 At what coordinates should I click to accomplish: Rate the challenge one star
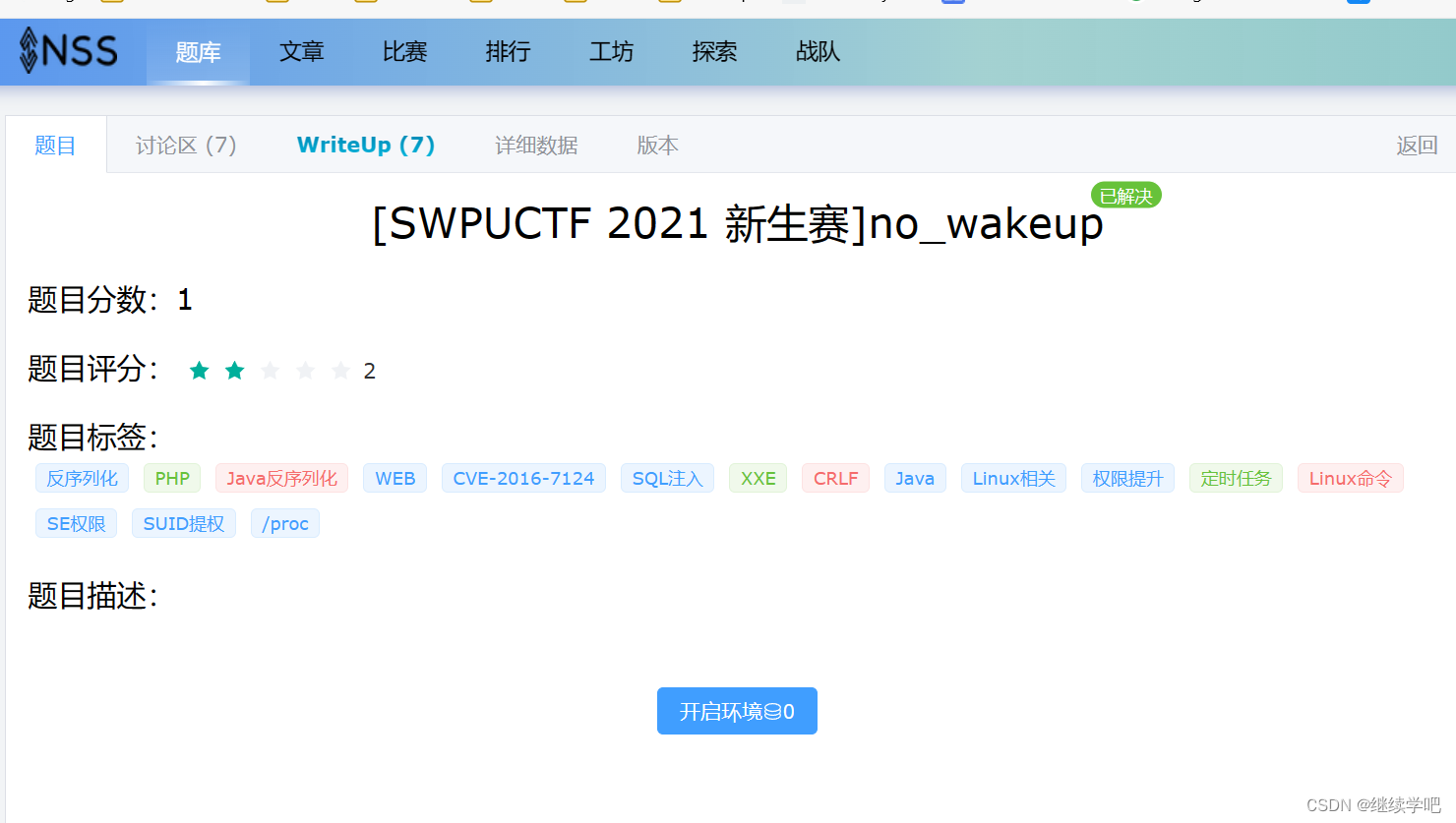tap(200, 371)
